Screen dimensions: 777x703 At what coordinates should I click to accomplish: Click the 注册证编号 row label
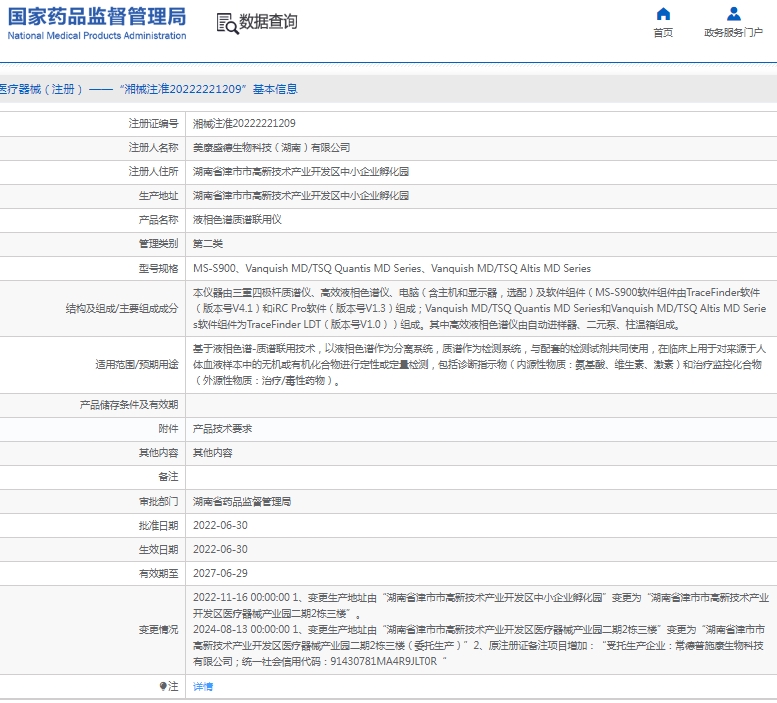[x=153, y=123]
